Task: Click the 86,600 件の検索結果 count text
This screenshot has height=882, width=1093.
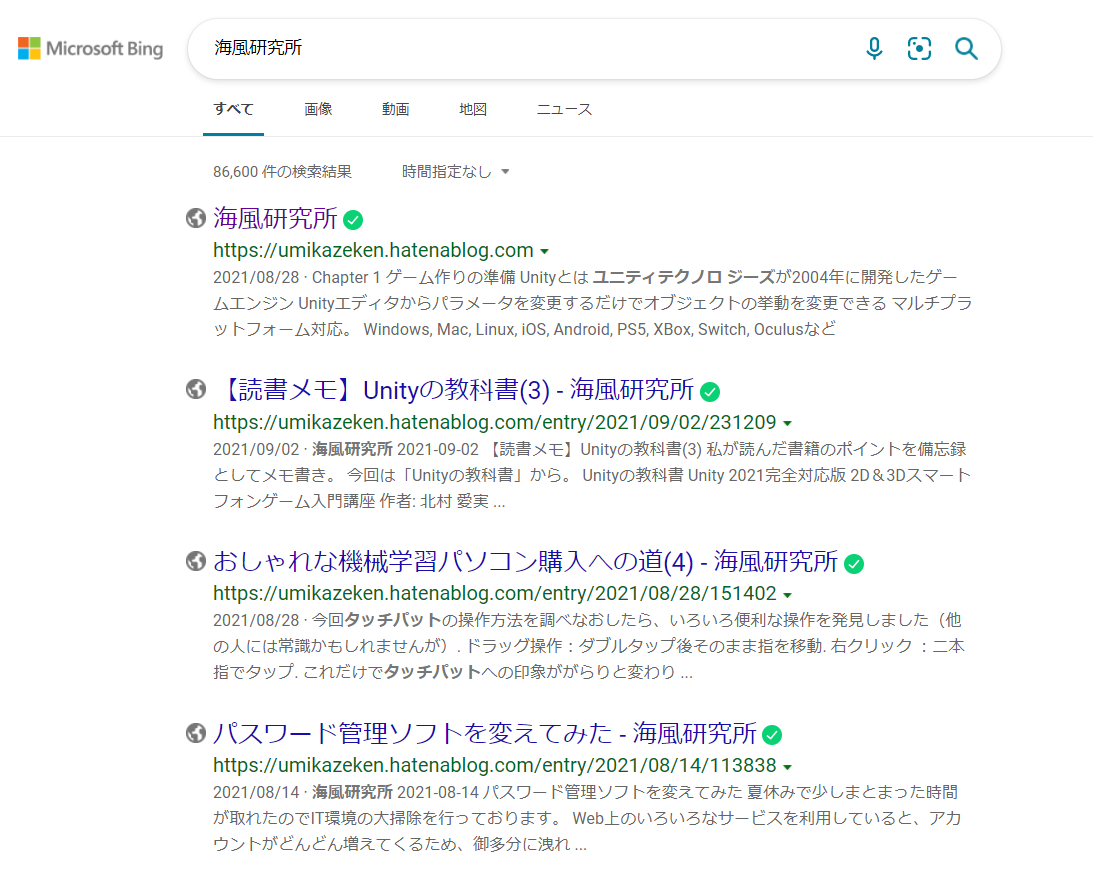Action: [282, 172]
